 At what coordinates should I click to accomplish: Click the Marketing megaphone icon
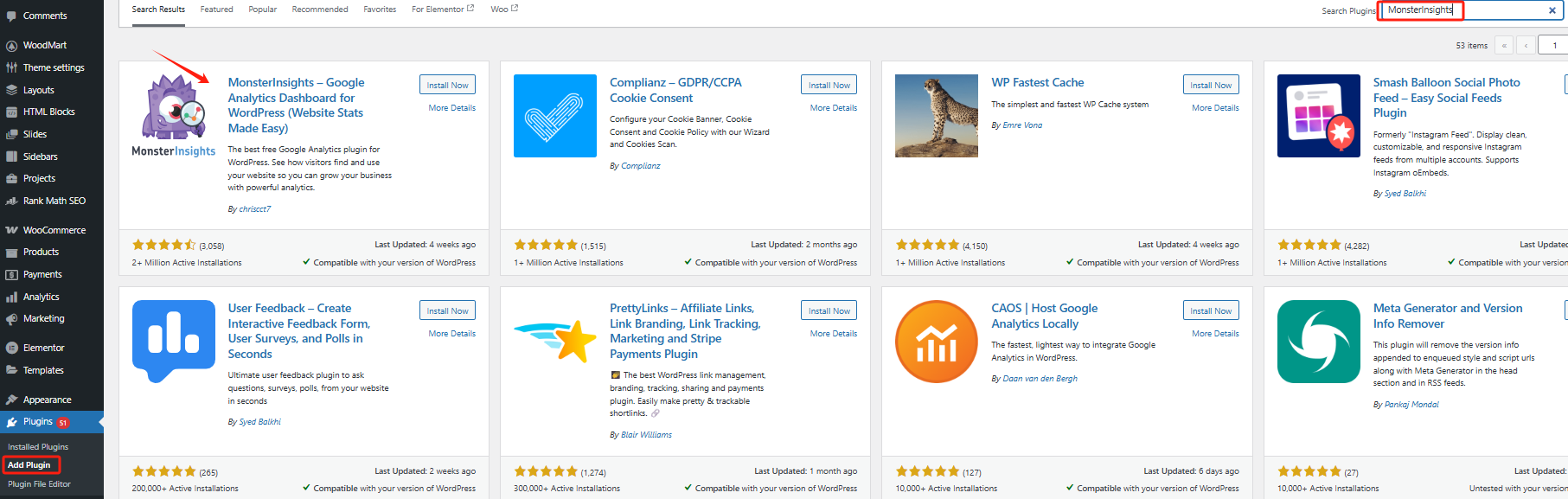(11, 318)
